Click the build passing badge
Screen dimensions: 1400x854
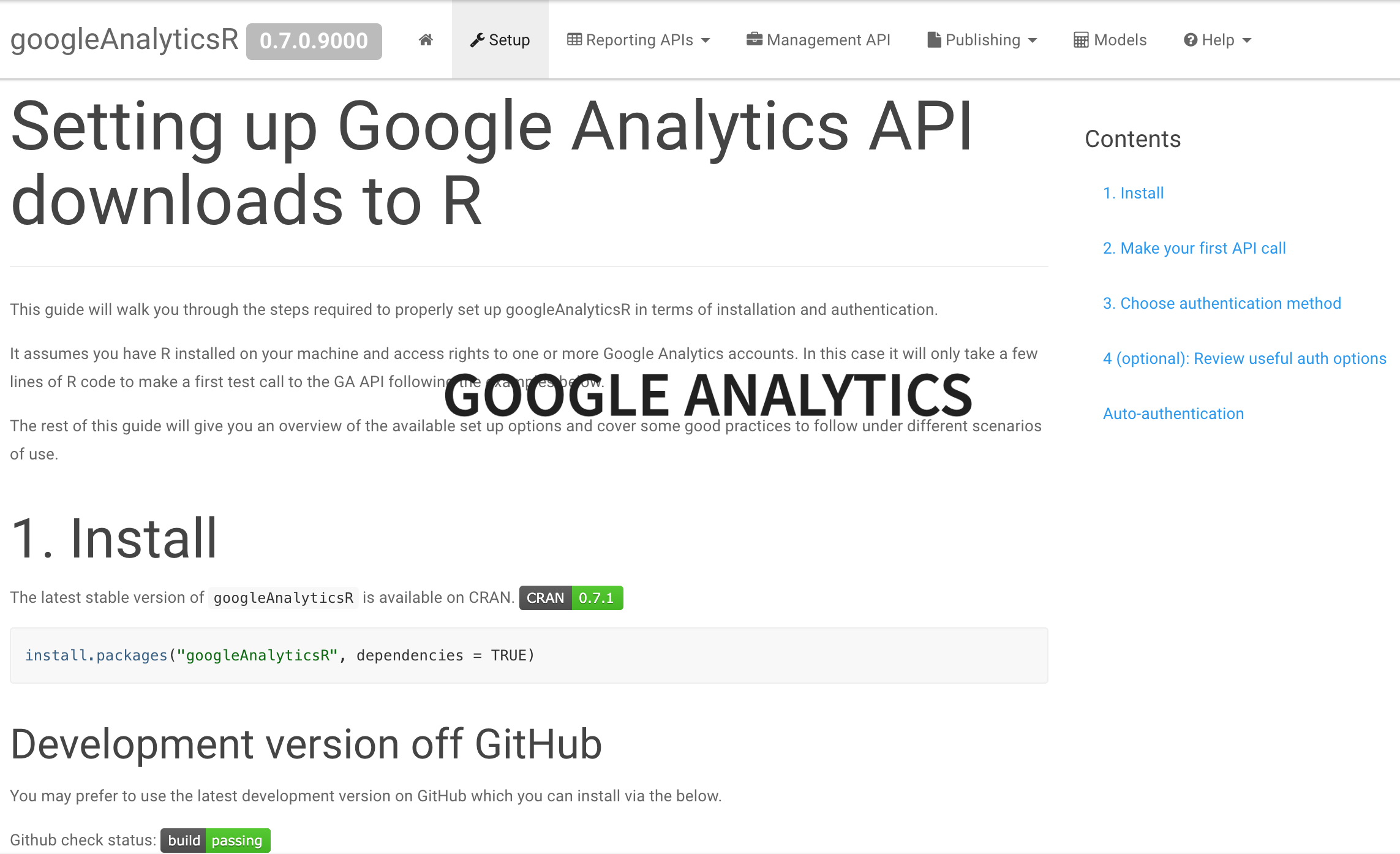tap(216, 841)
